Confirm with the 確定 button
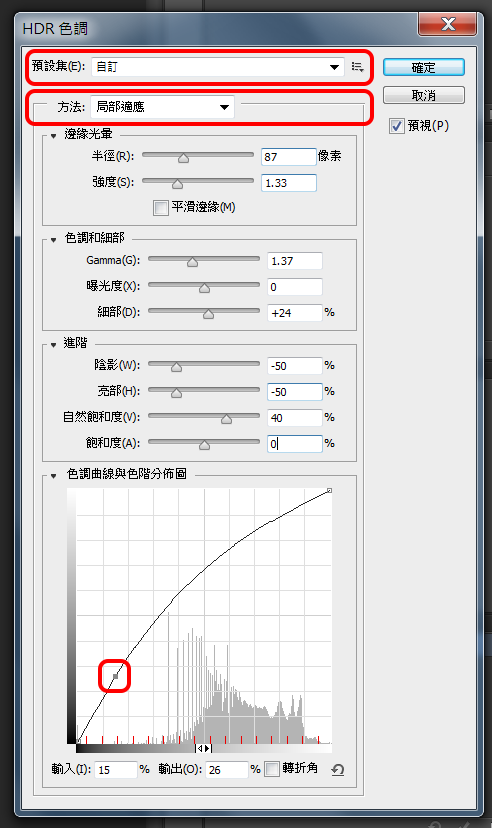This screenshot has width=492, height=828. pyautogui.click(x=424, y=68)
